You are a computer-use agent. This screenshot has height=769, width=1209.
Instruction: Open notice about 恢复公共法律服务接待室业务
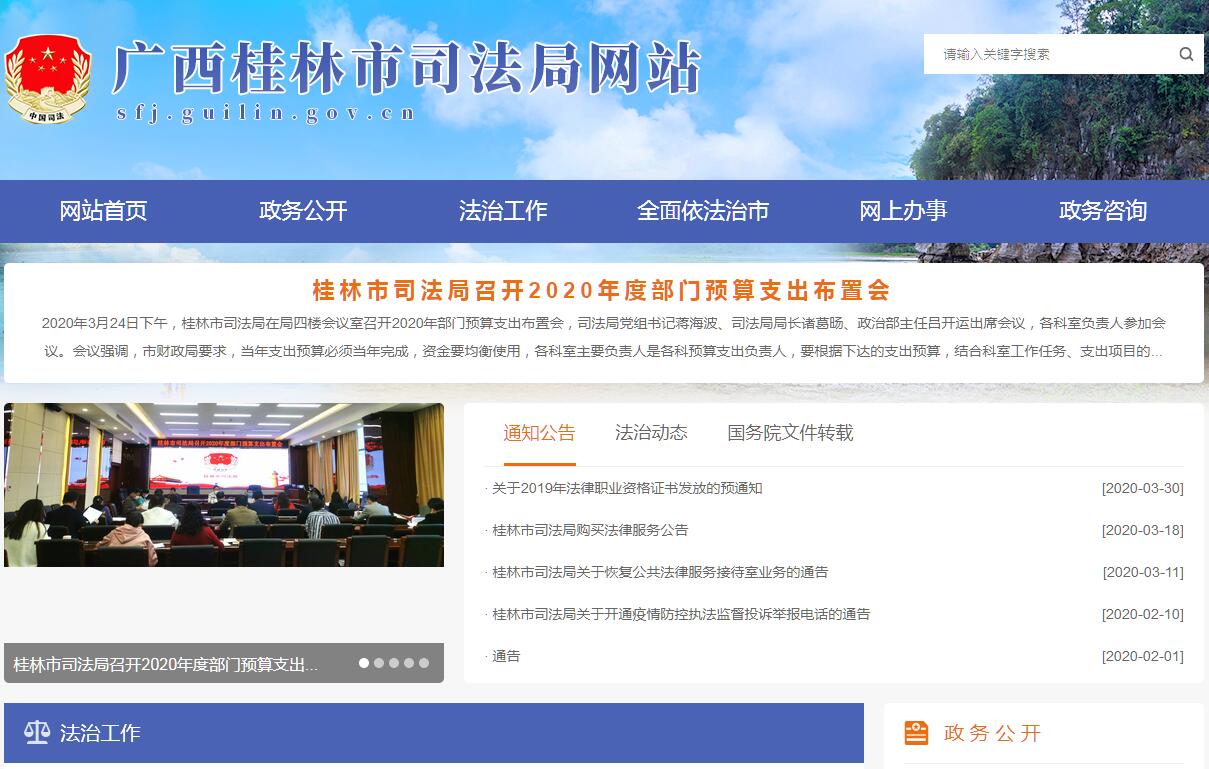point(660,572)
